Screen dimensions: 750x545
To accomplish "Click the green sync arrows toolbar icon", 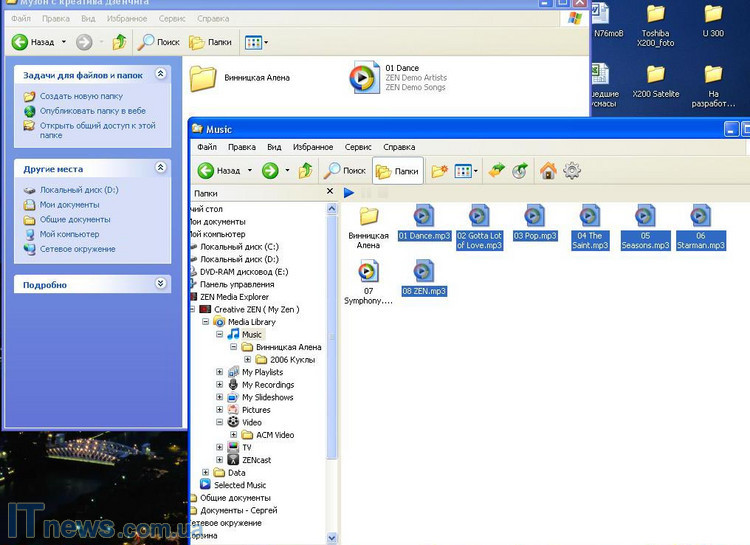I will [x=497, y=171].
